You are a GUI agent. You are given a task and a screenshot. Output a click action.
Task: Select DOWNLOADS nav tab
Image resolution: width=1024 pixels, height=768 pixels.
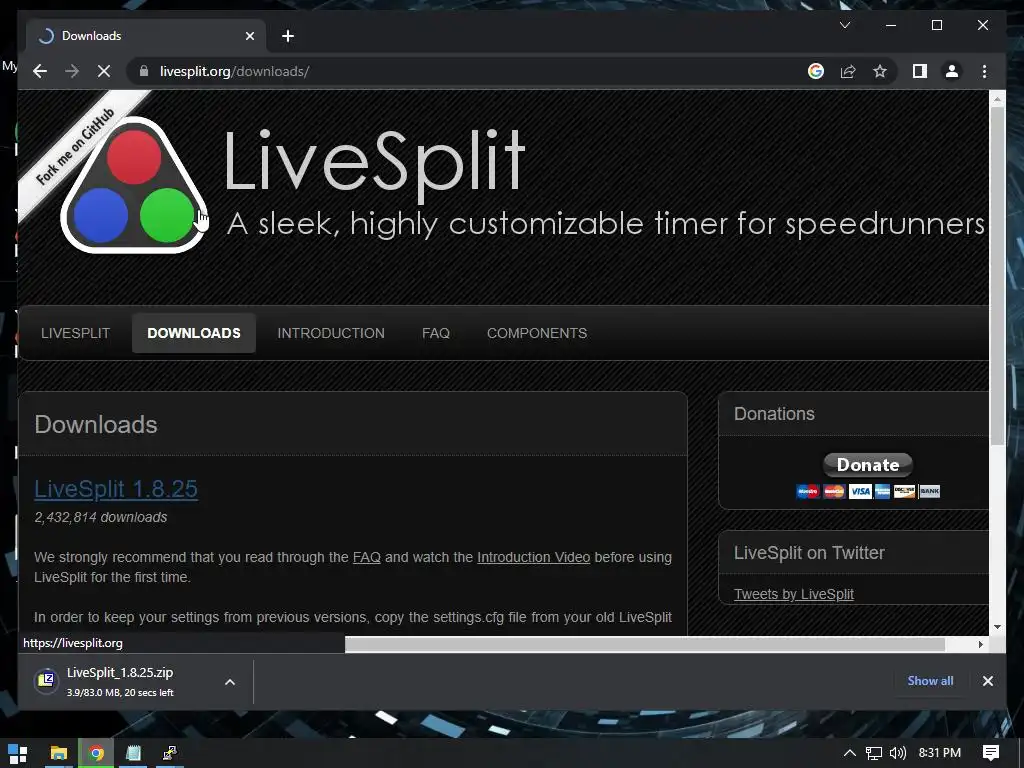tap(194, 333)
